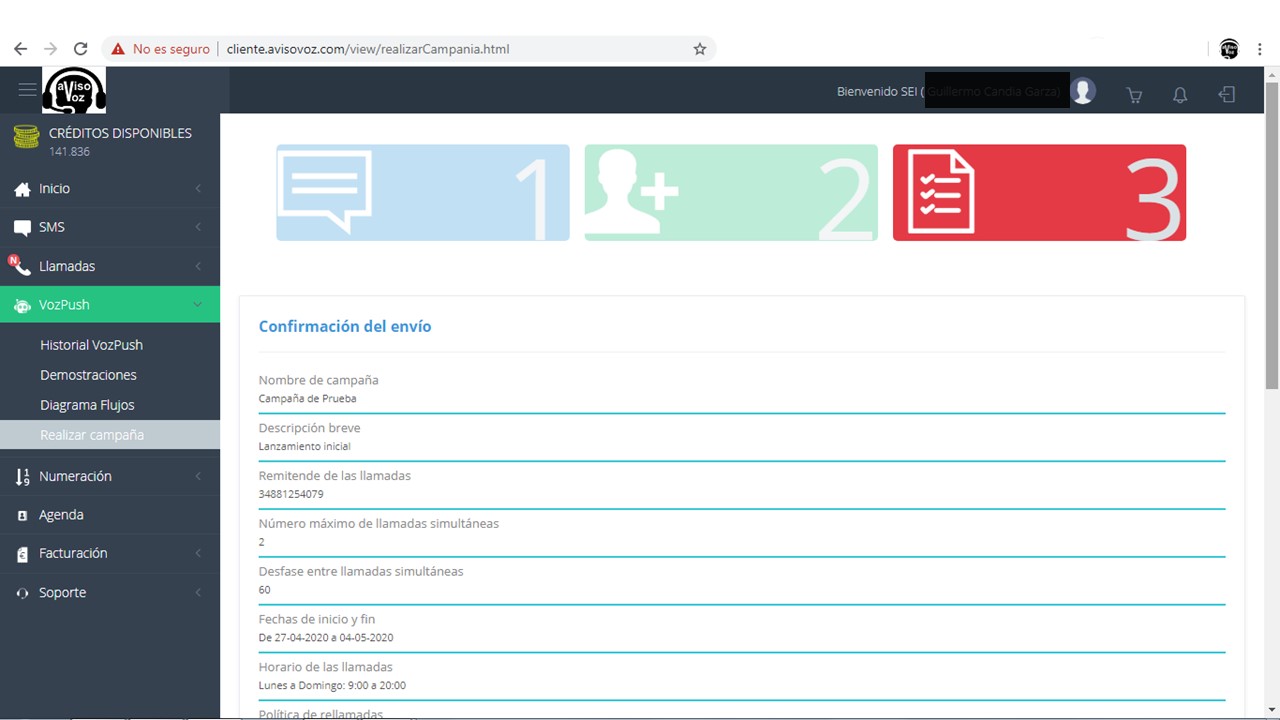Open the Chrome three-dot menu
This screenshot has height=720, width=1280.
tap(1261, 49)
